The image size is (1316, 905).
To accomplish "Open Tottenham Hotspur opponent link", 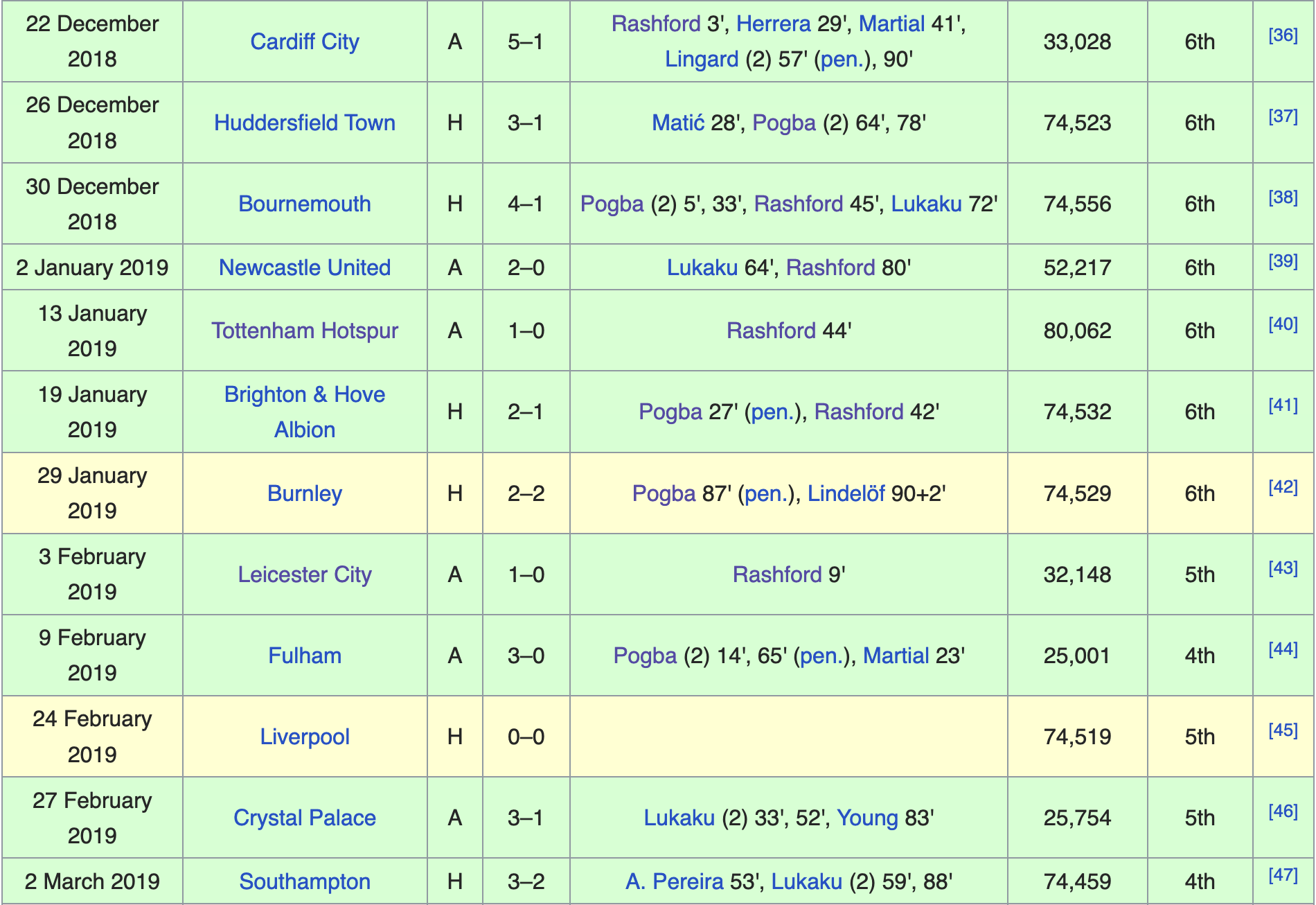I will 305,331.
